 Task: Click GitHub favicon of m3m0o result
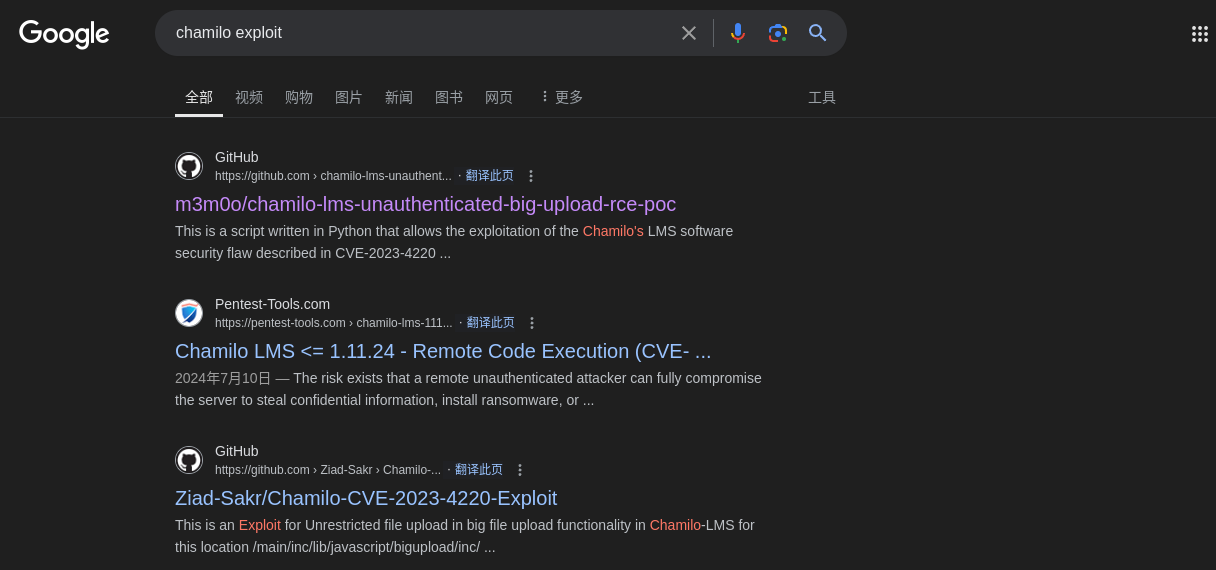pos(189,166)
